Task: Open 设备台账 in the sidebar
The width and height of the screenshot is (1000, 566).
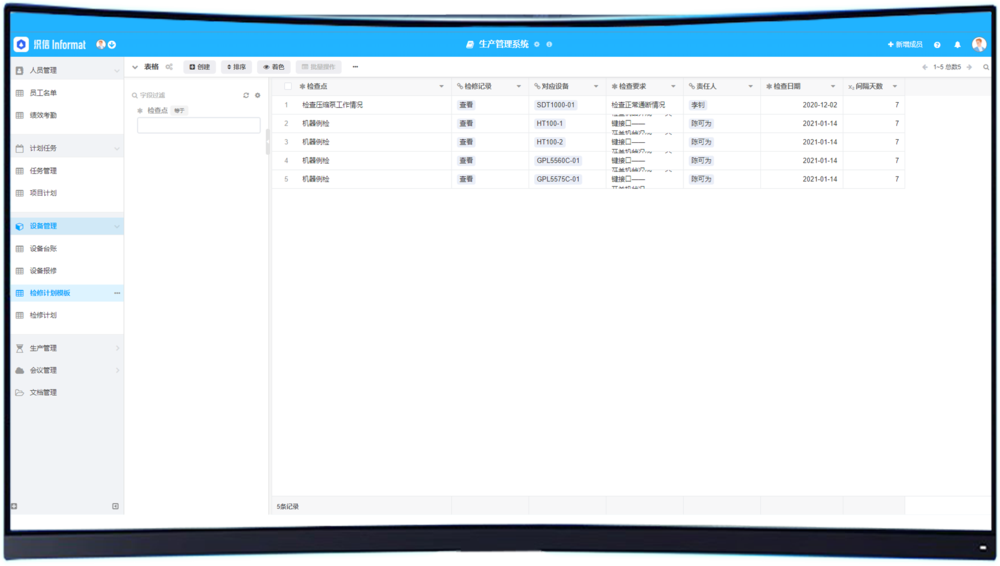Action: click(43, 248)
